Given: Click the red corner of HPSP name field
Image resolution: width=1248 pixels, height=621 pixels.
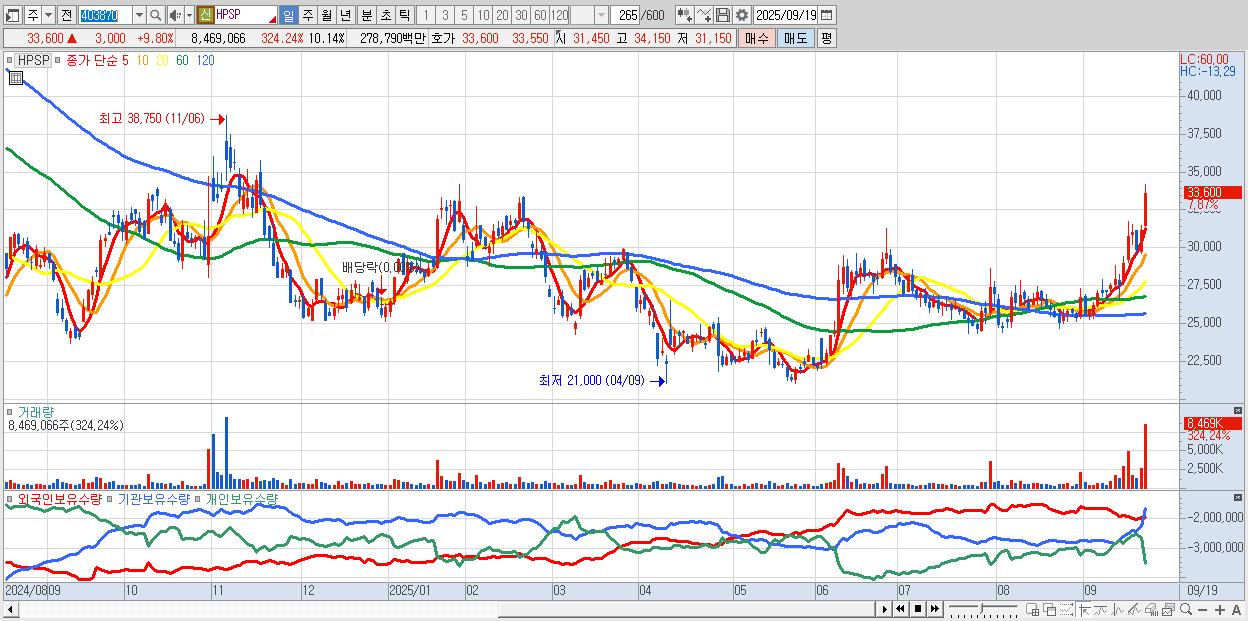Looking at the screenshot, I should (272, 20).
